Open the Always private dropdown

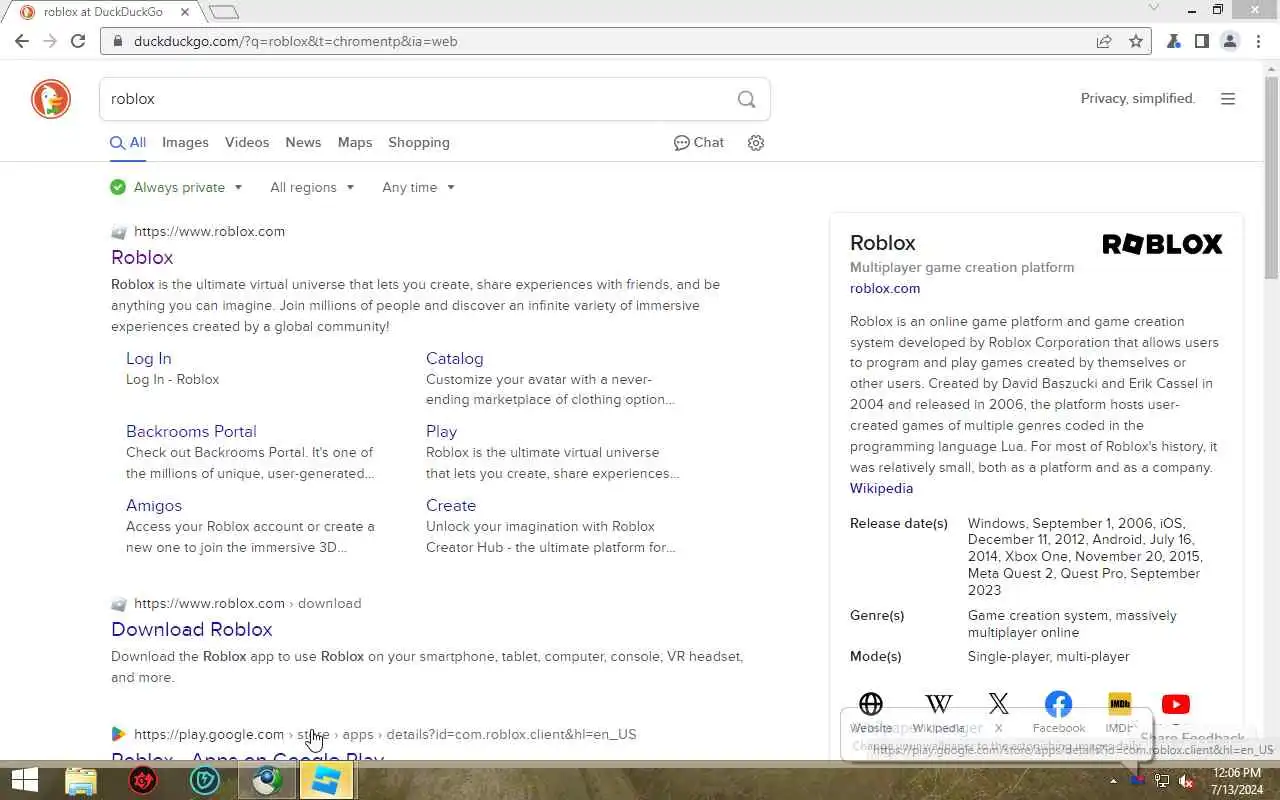coord(177,187)
